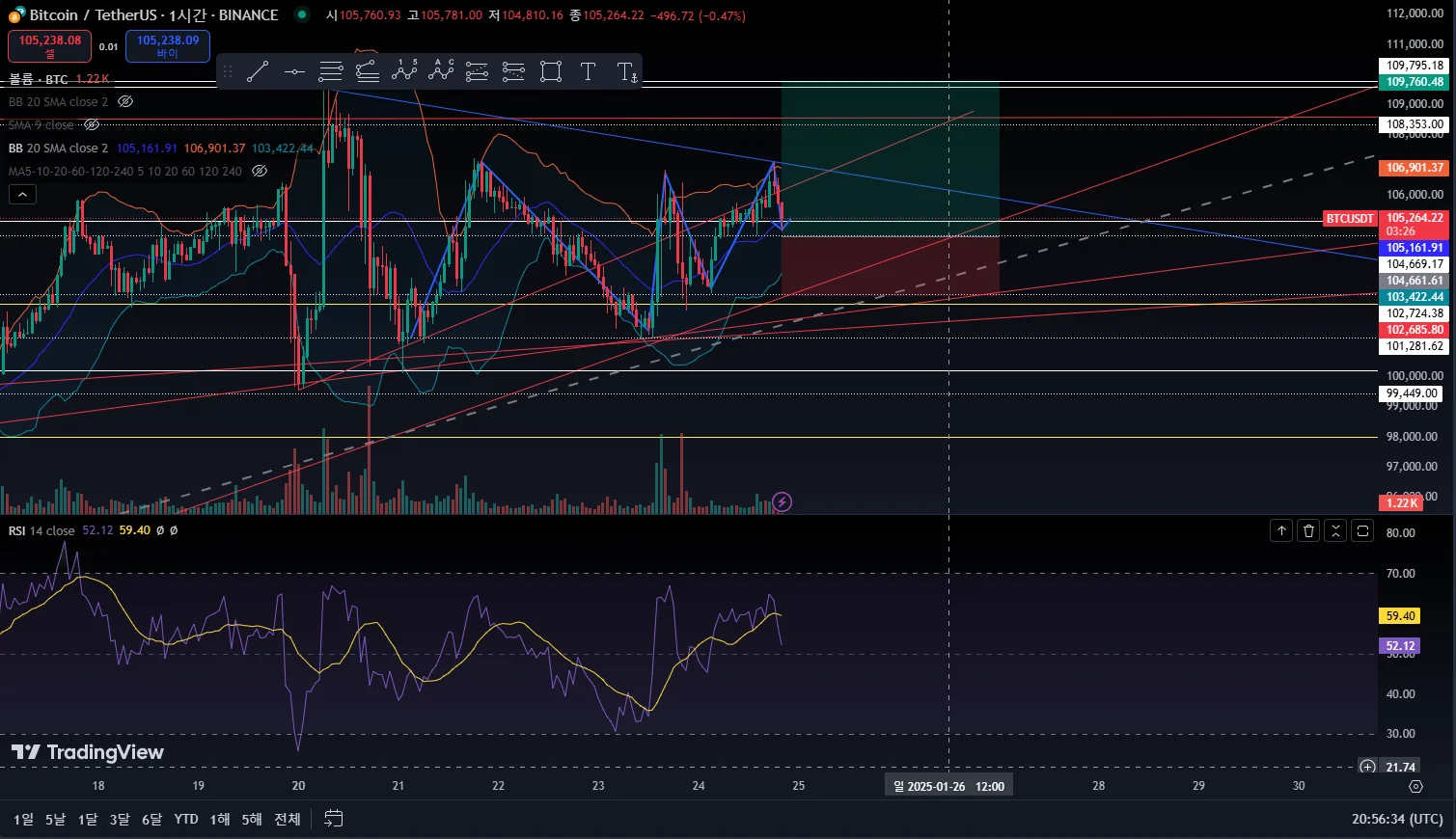Select the 6달 time range
The image size is (1456, 839).
152,819
